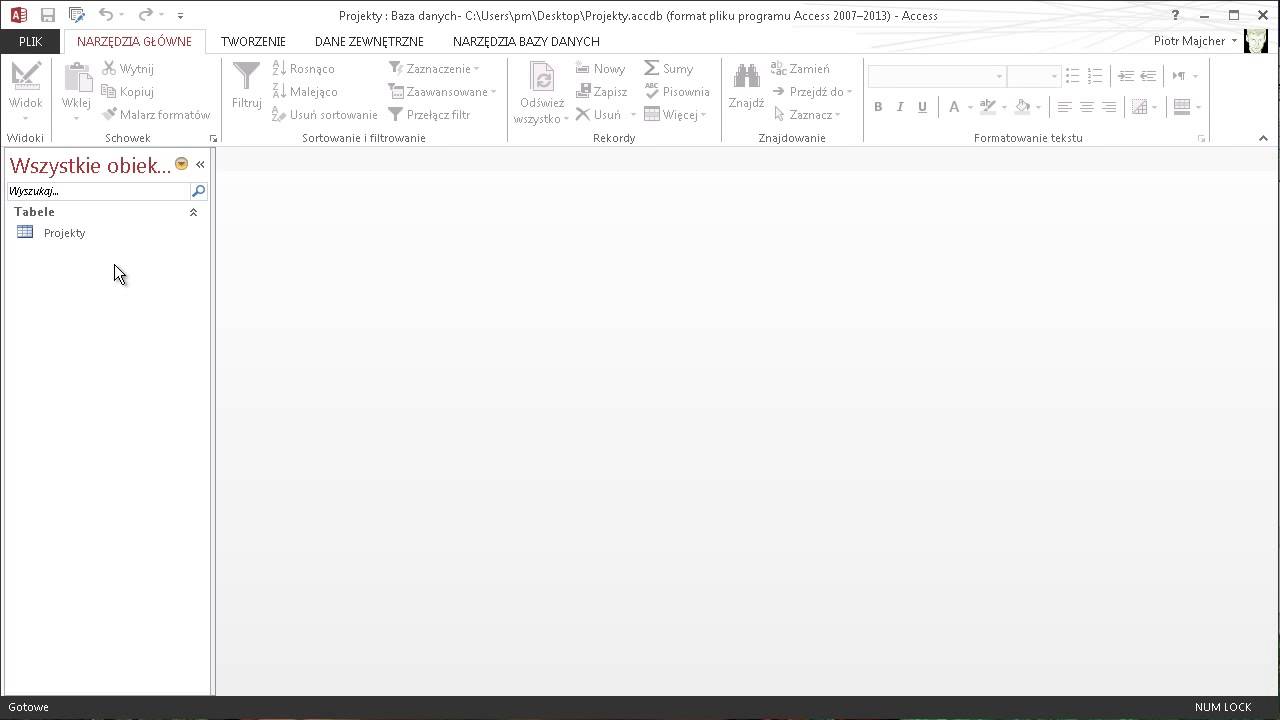Open the Zaawansowane dropdown
The image size is (1280, 720).
tap(442, 92)
